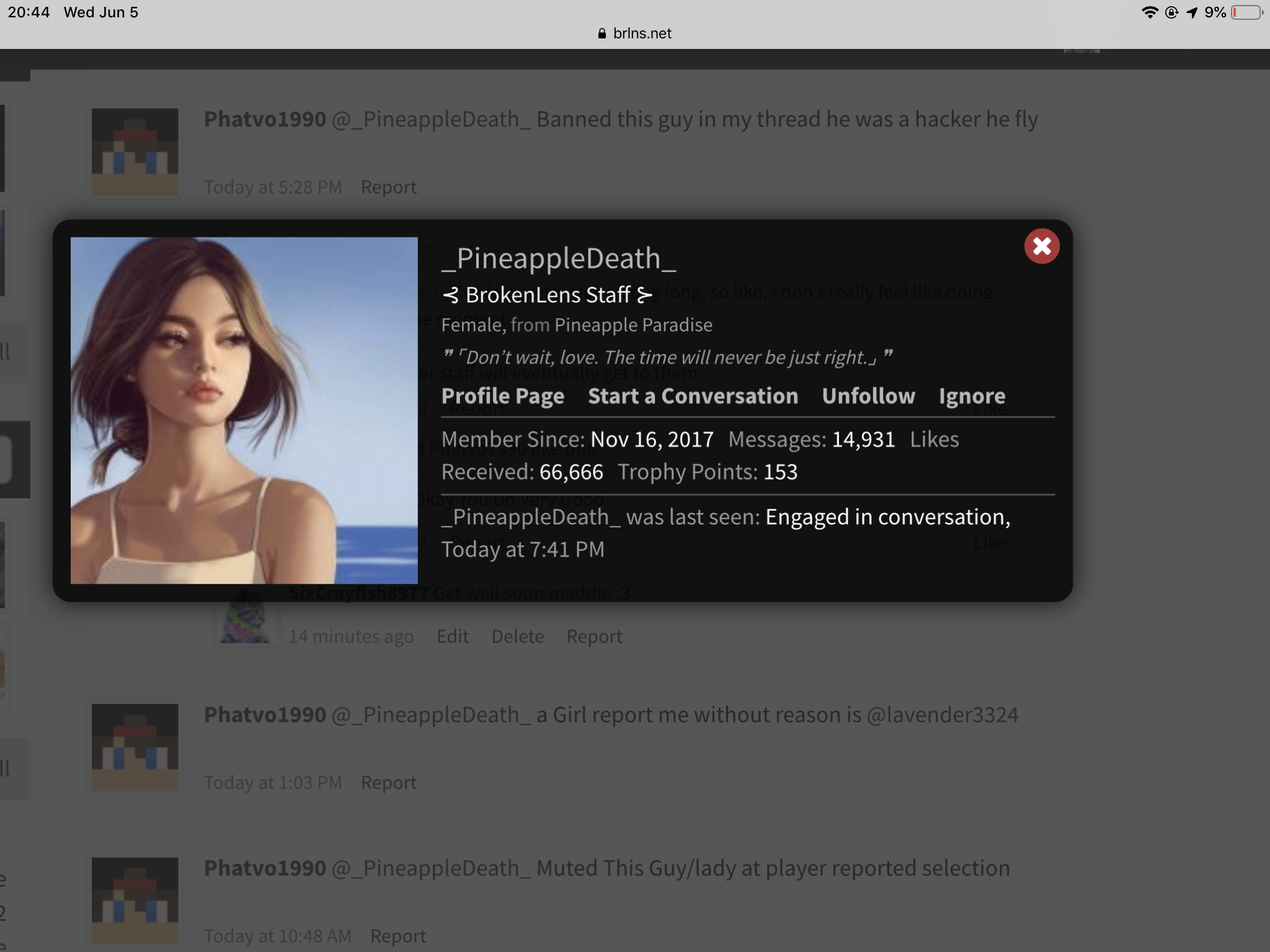Ignore this member
This screenshot has height=952, width=1270.
[x=972, y=396]
